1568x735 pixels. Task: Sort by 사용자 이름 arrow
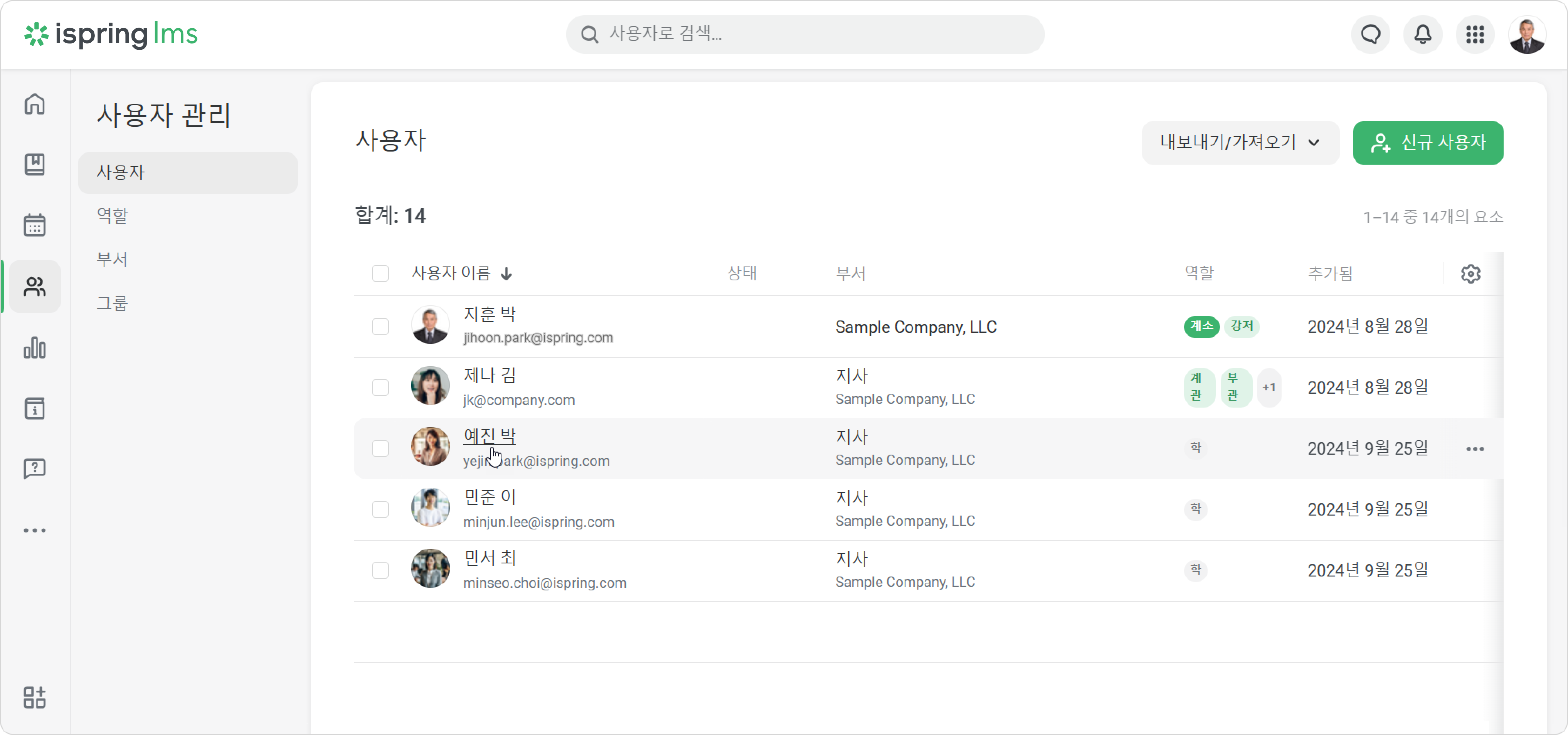pos(506,274)
